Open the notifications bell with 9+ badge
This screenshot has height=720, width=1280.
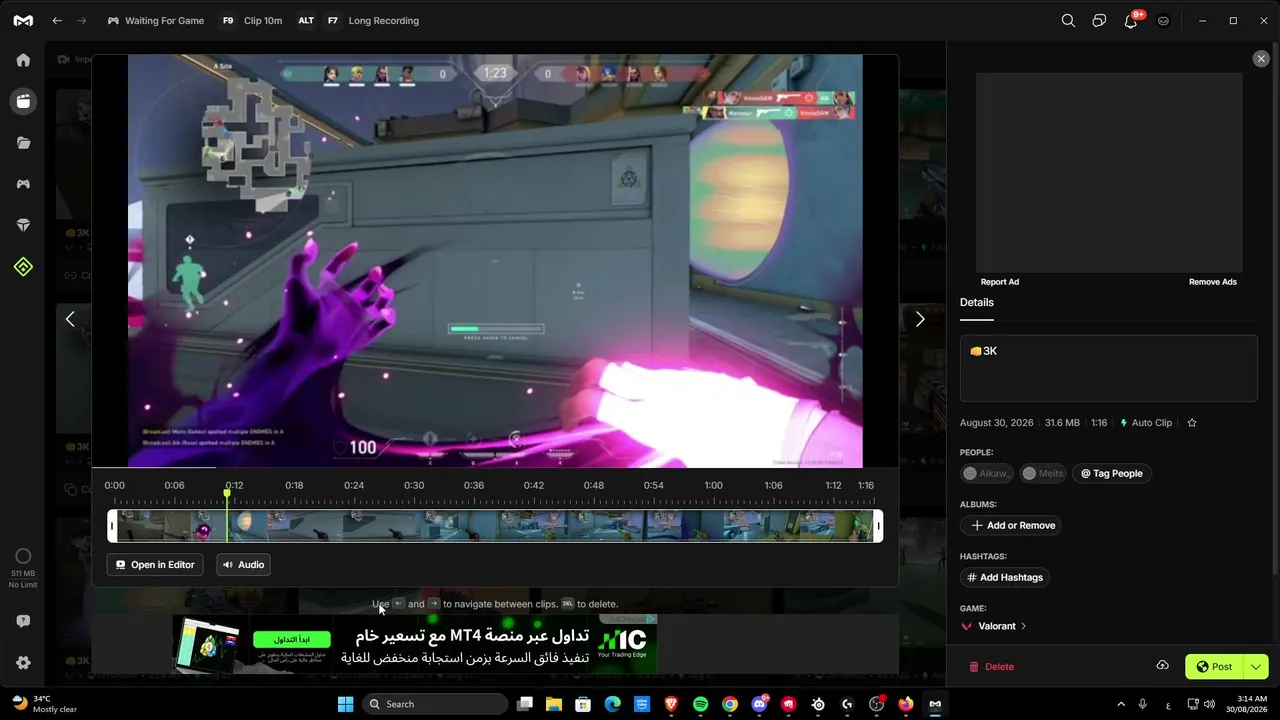click(1131, 20)
